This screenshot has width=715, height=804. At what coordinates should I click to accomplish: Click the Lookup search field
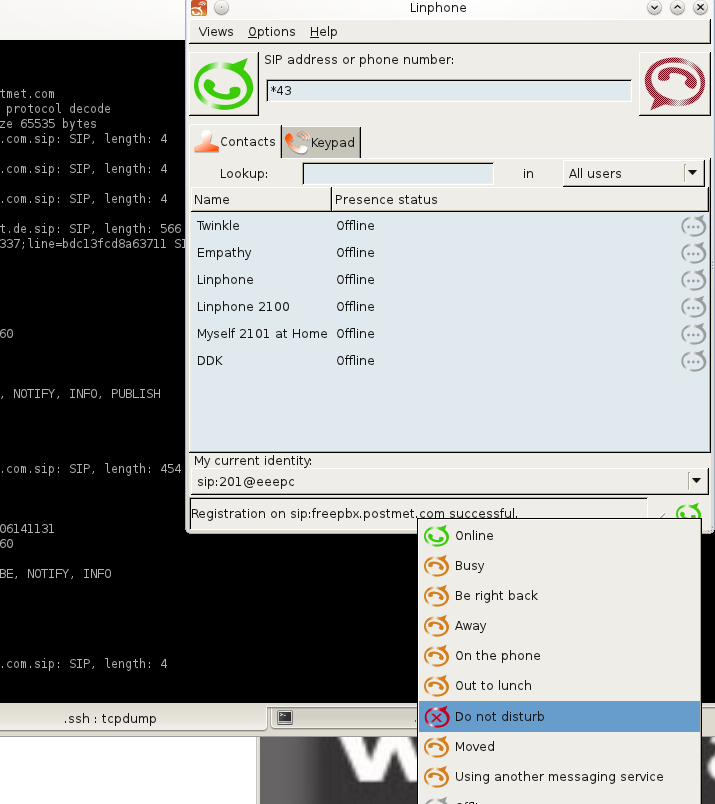coord(398,174)
